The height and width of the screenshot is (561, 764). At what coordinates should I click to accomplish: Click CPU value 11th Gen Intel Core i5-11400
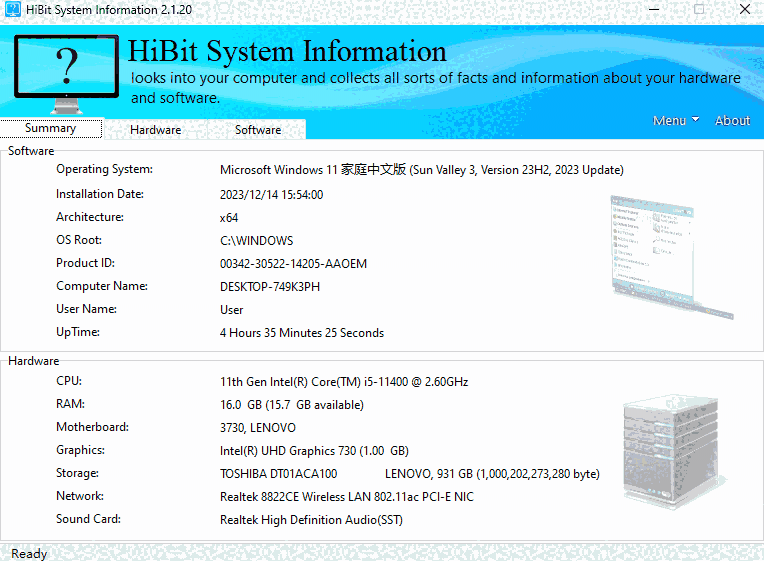(x=344, y=382)
